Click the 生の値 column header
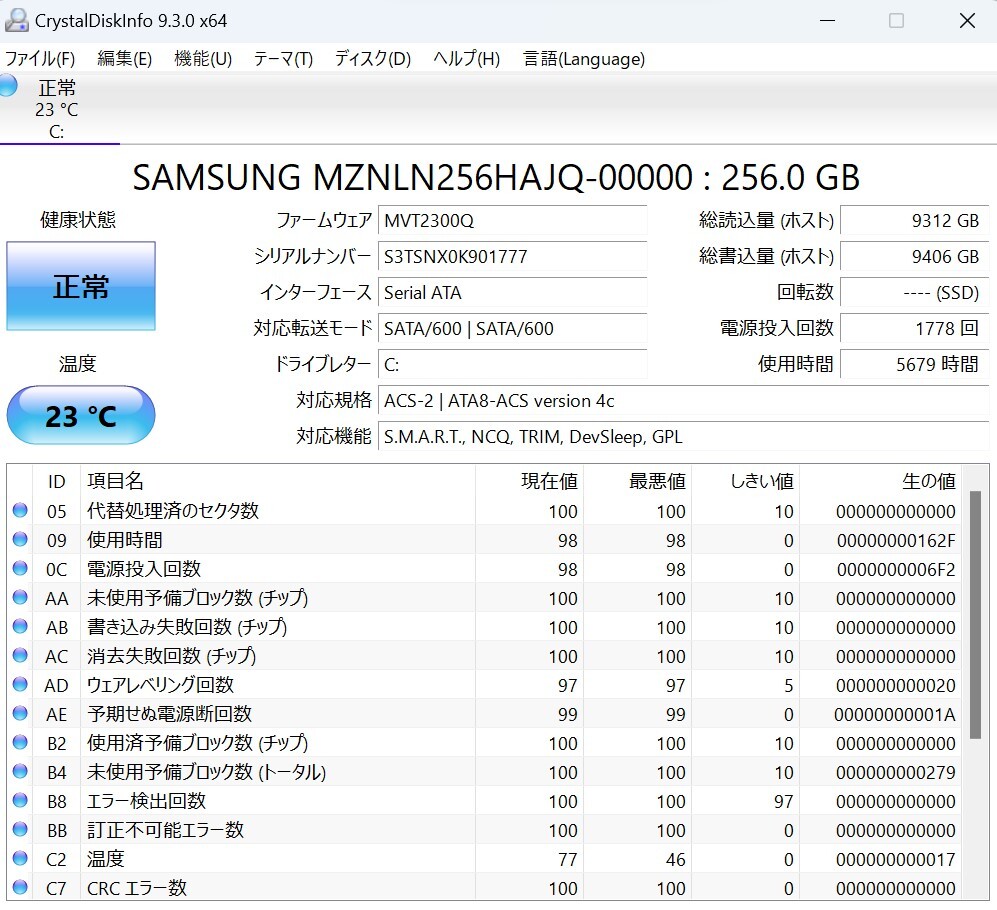Viewport: 997px width, 910px height. coord(881,481)
